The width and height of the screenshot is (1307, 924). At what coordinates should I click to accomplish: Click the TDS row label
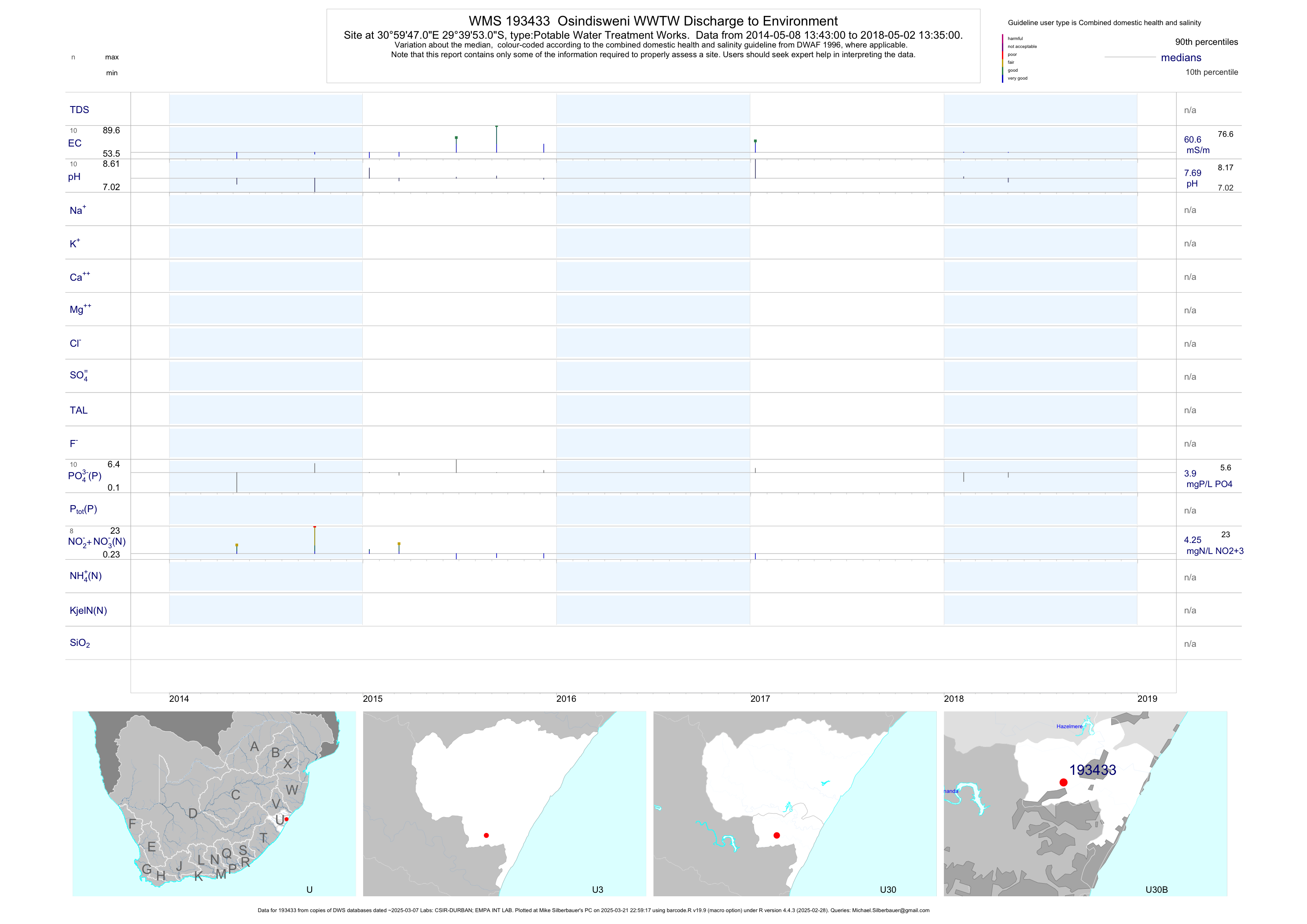[79, 110]
